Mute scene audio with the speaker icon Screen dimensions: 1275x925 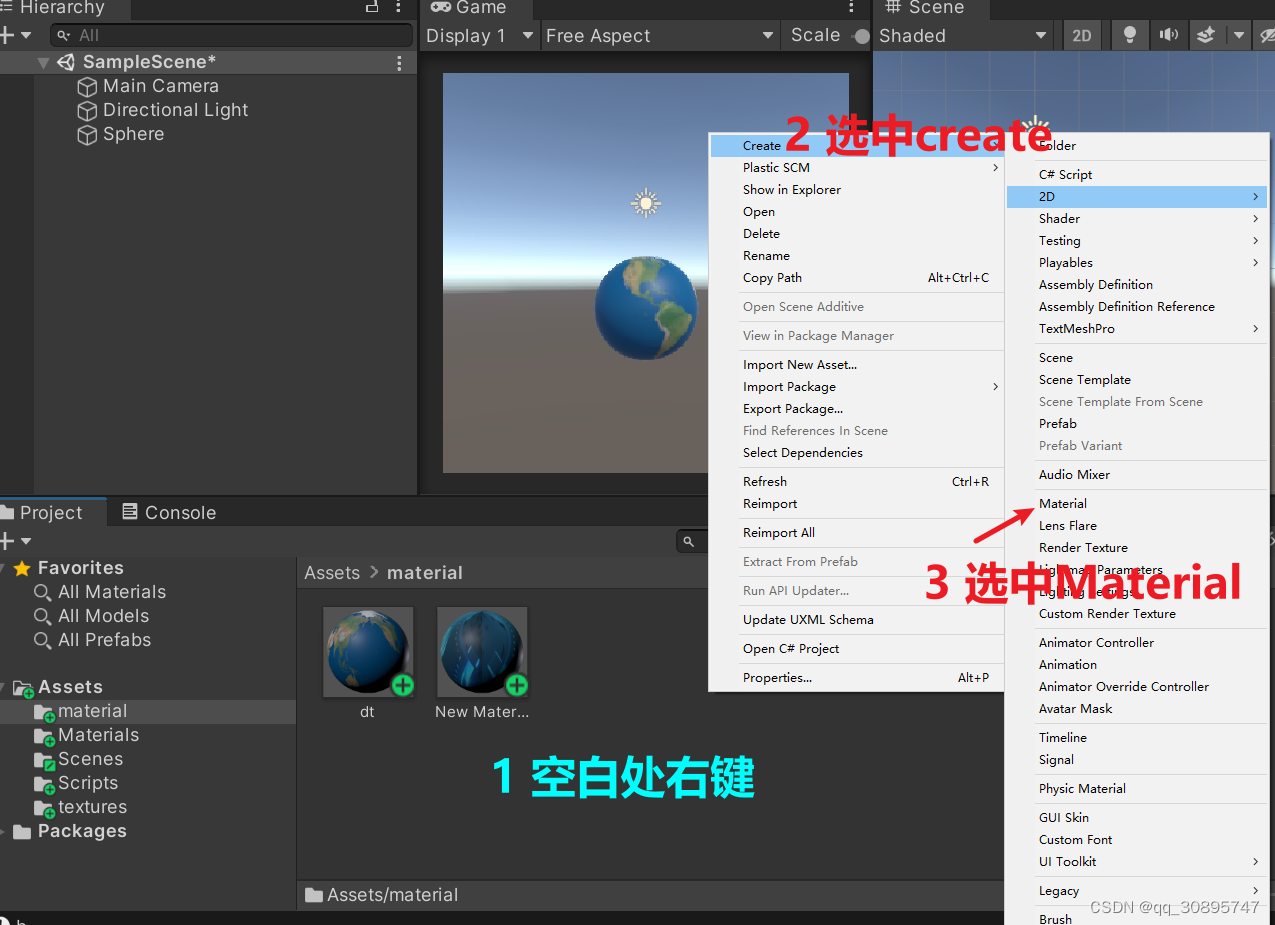click(1168, 34)
